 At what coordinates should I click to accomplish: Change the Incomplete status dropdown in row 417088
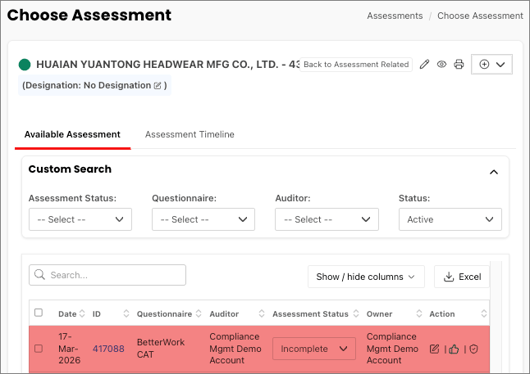pyautogui.click(x=314, y=349)
